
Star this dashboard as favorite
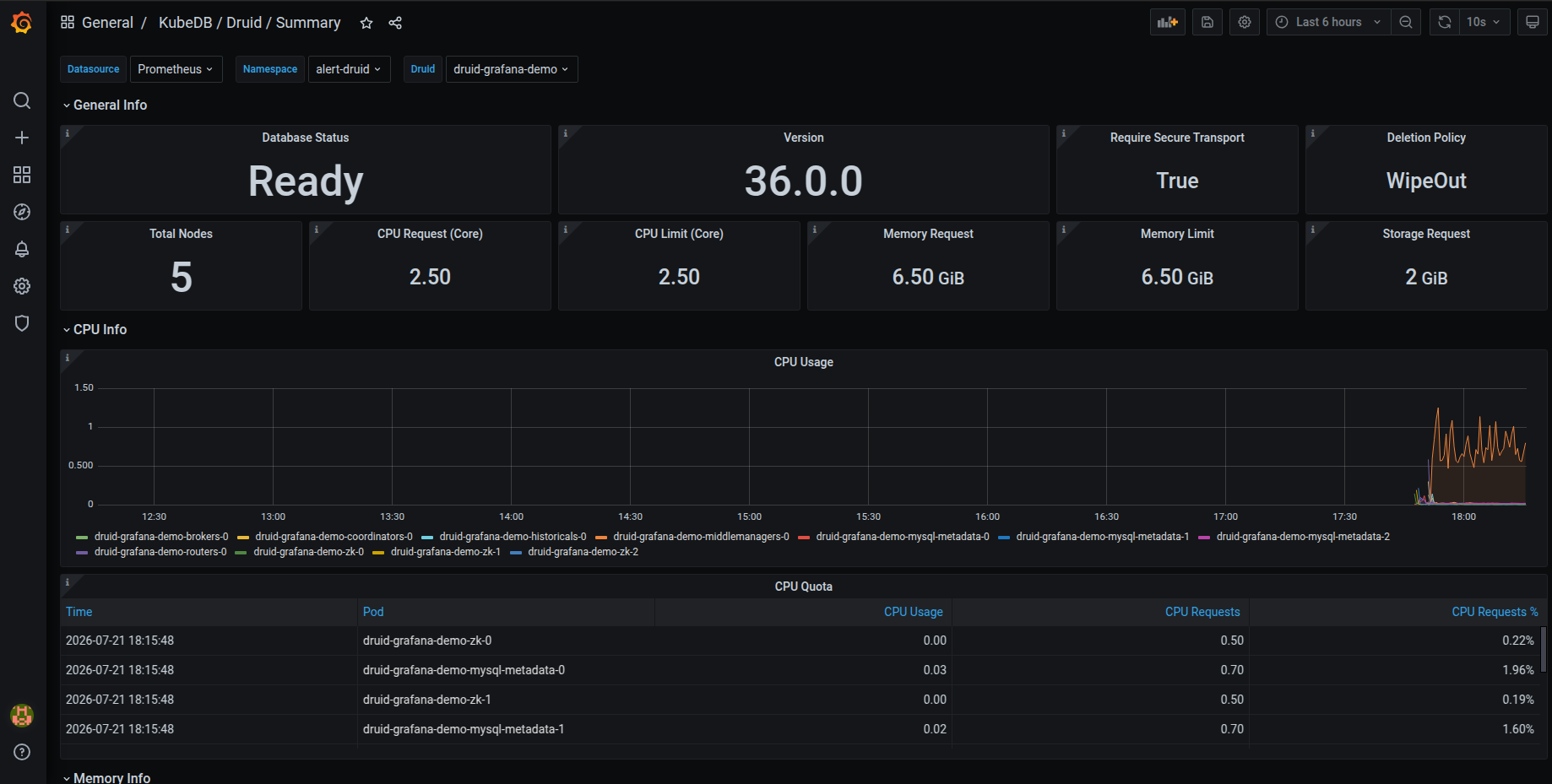pos(366,23)
